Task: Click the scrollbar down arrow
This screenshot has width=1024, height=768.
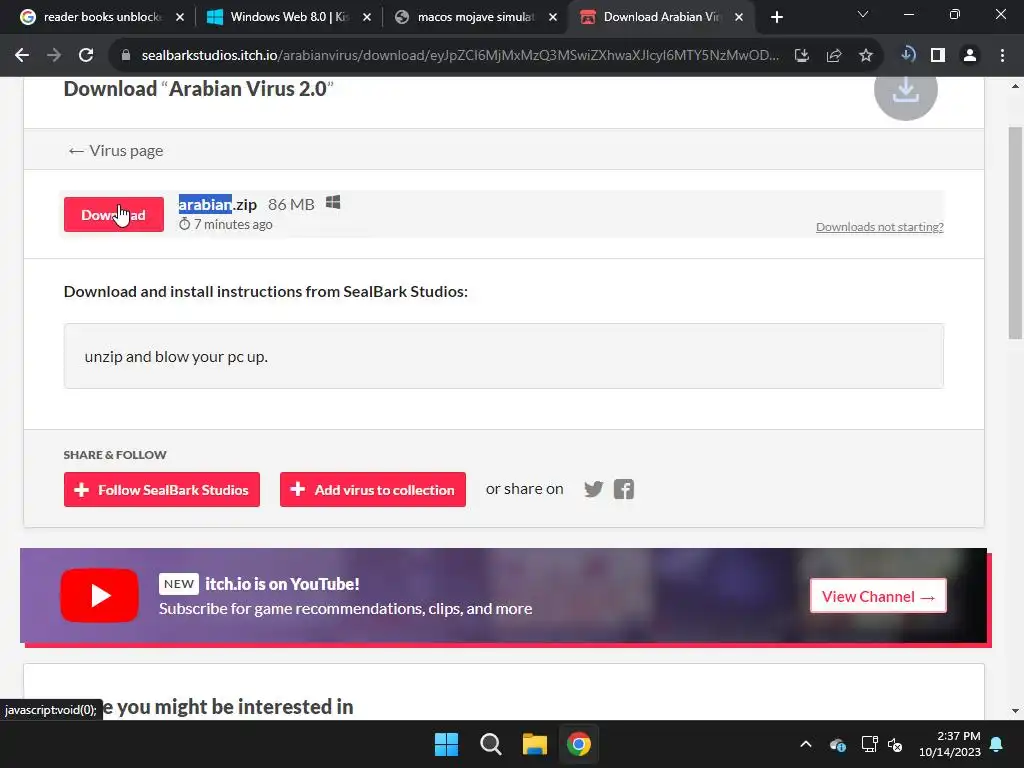Action: tap(1016, 711)
